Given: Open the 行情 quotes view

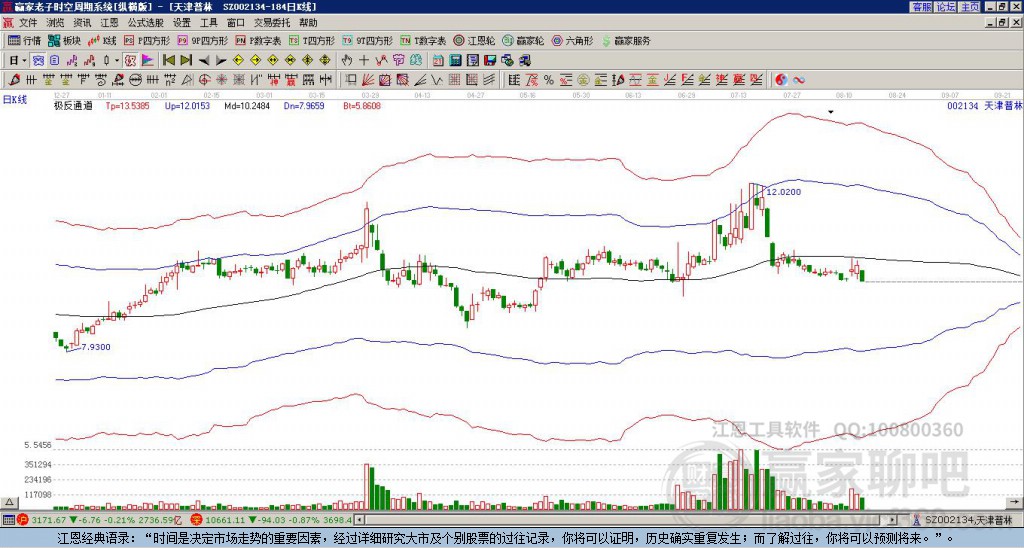Looking at the screenshot, I should pyautogui.click(x=25, y=40).
